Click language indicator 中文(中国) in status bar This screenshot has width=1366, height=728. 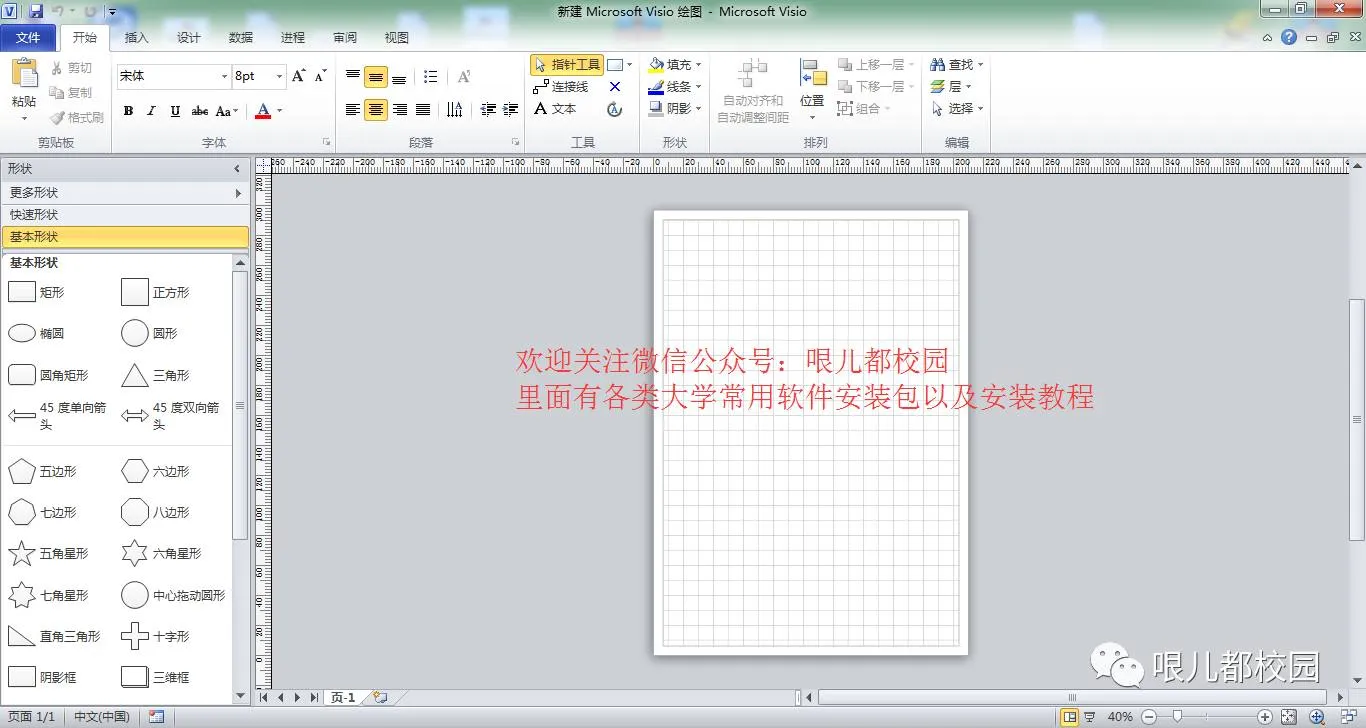tap(102, 717)
